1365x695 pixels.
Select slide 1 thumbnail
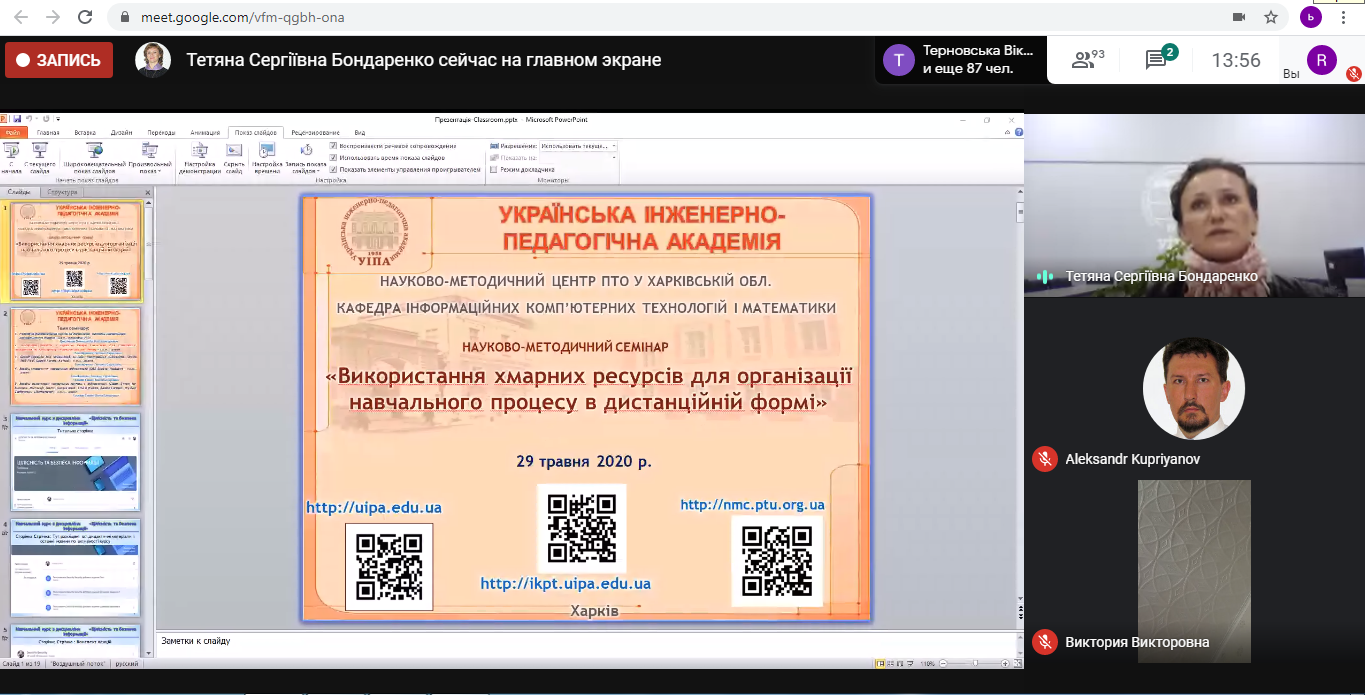pos(76,251)
